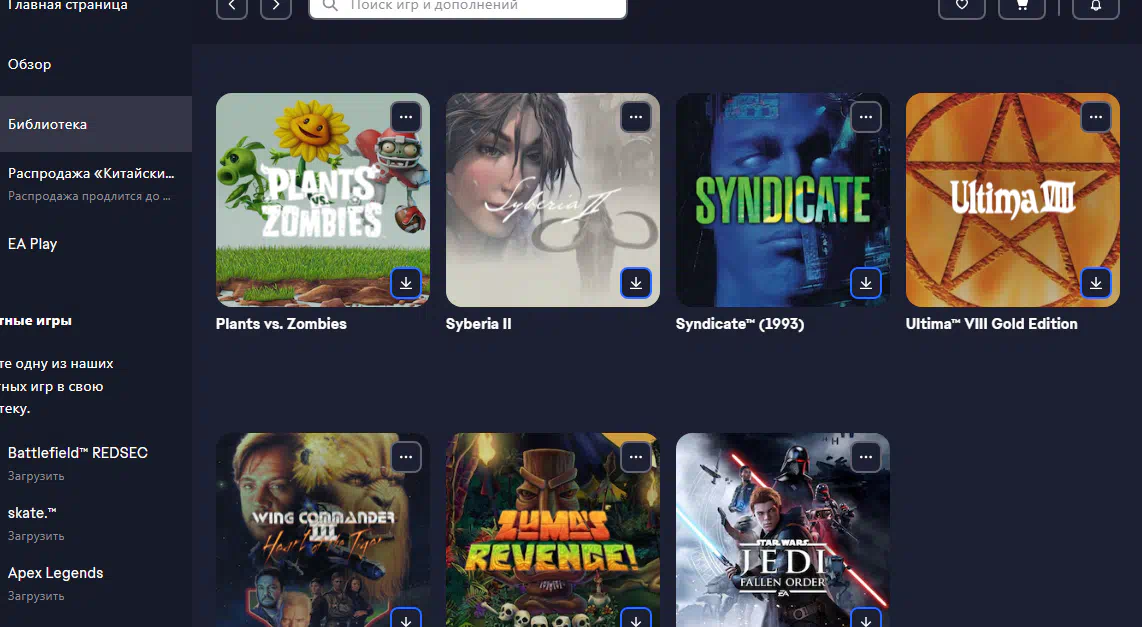Open the Wing Commander III cover thumbnail
Image resolution: width=1142 pixels, height=627 pixels.
click(322, 530)
